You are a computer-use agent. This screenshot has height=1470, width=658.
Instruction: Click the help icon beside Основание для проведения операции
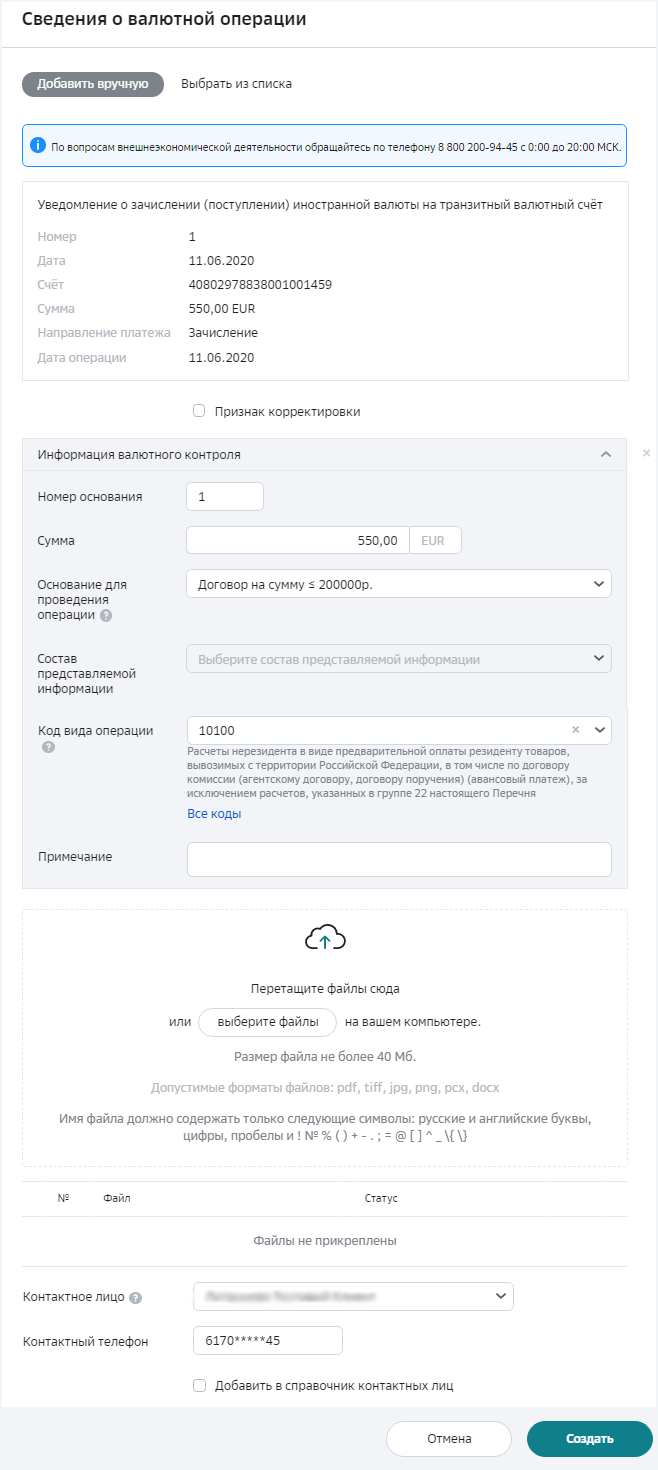pyautogui.click(x=106, y=616)
